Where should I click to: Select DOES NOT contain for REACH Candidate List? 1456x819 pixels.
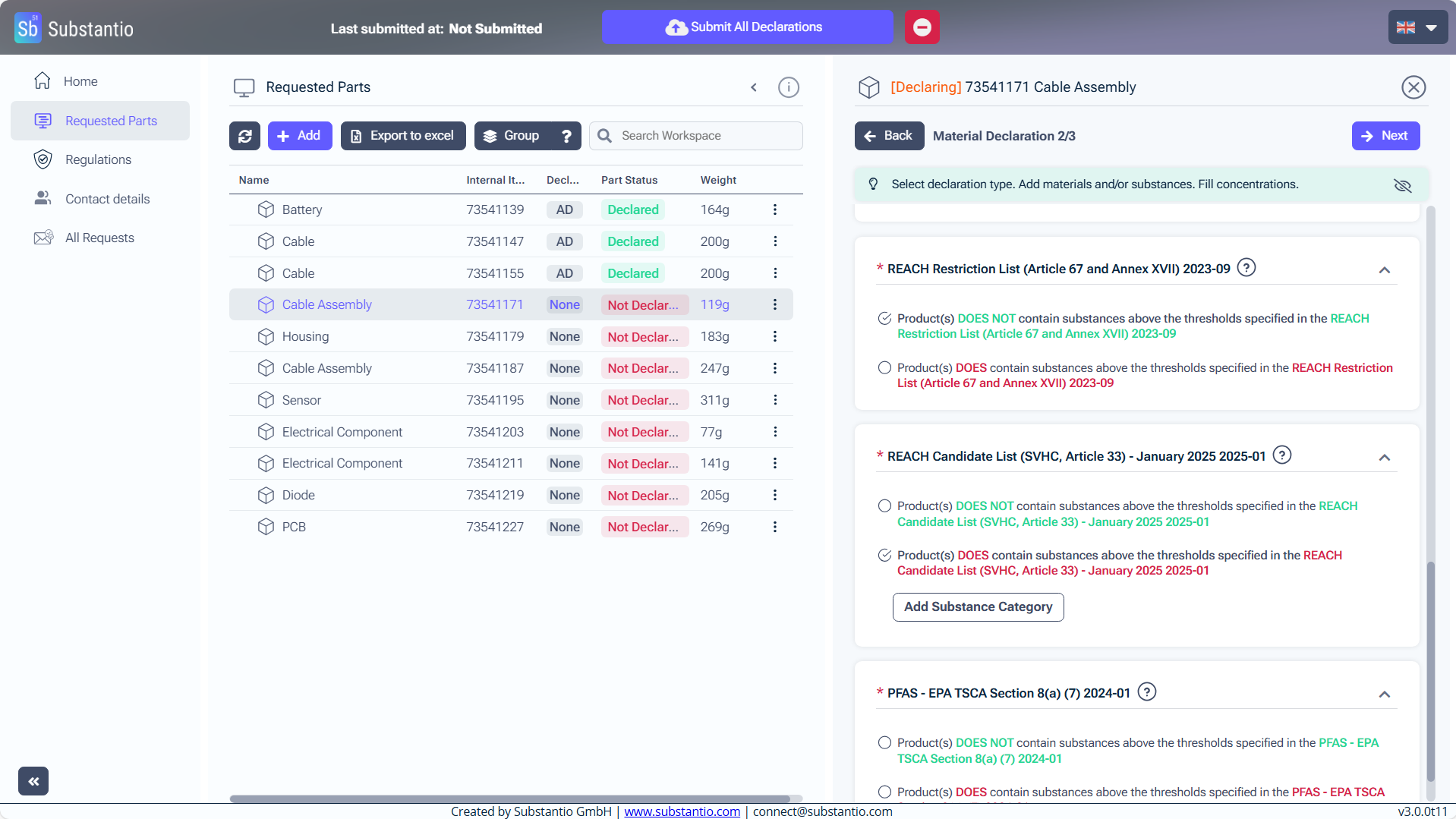[x=884, y=506]
